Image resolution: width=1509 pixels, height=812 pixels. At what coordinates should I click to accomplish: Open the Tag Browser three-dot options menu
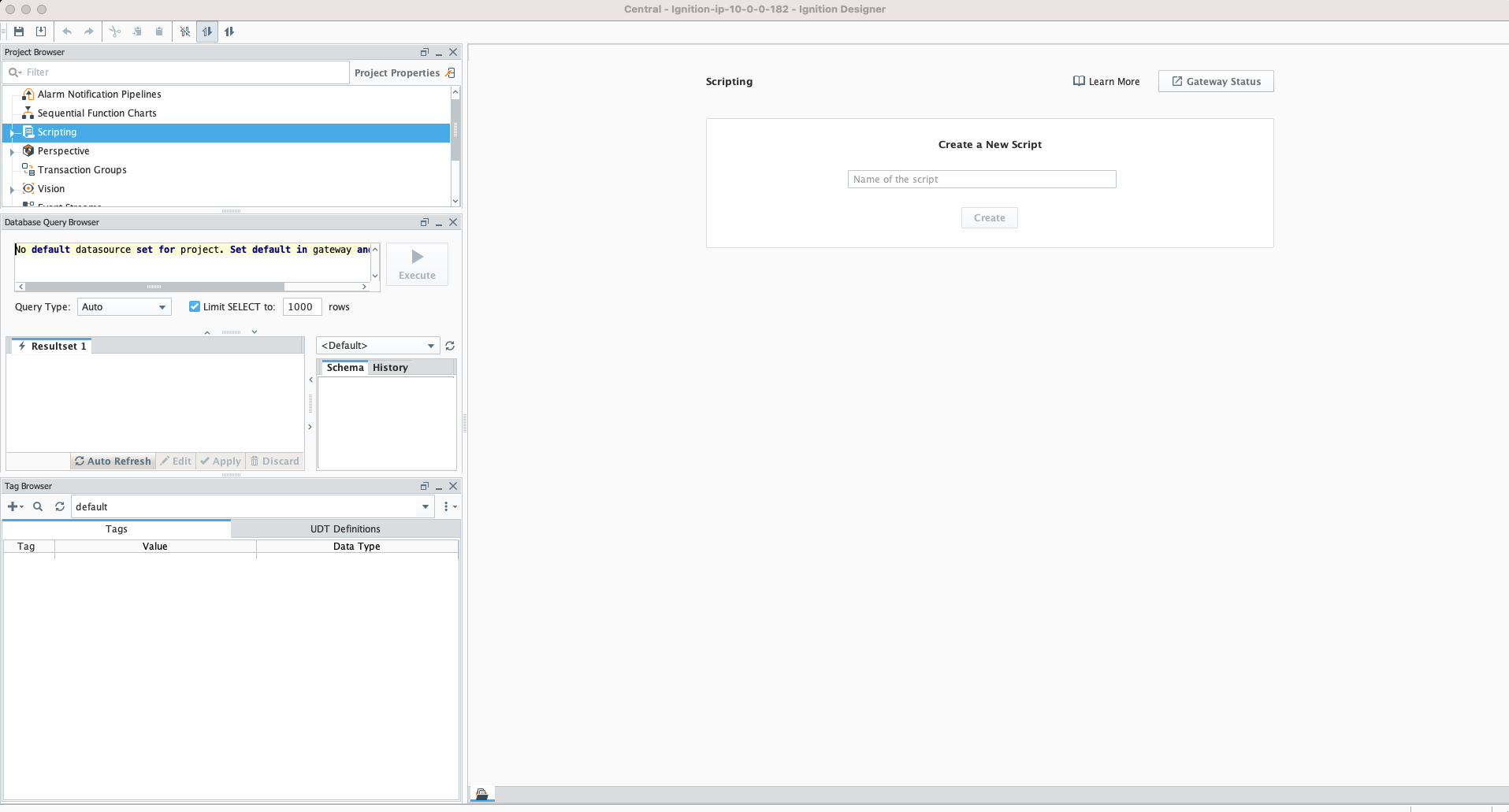pos(446,506)
